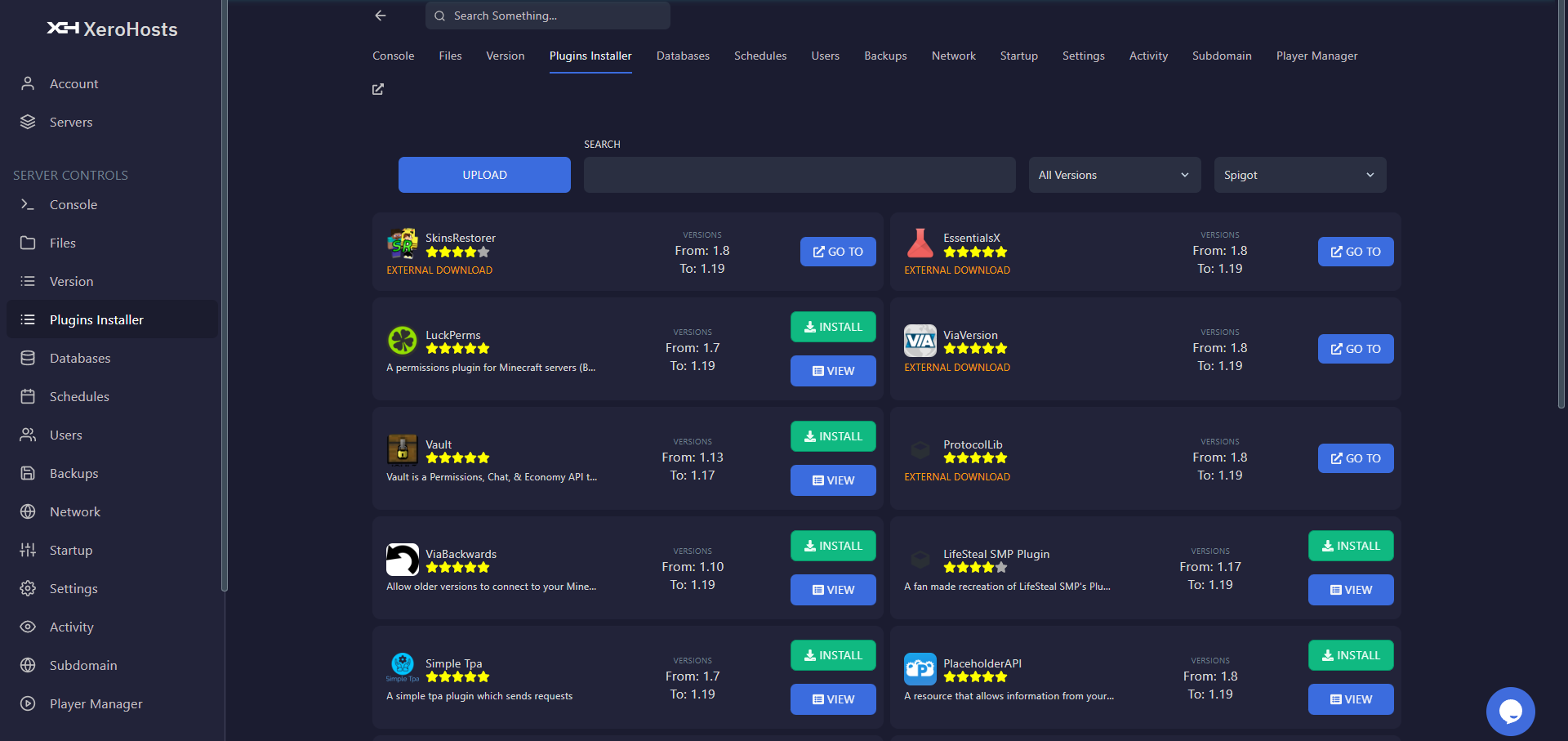
Task: Click the Simple Tpa plugin icon
Action: click(x=403, y=667)
